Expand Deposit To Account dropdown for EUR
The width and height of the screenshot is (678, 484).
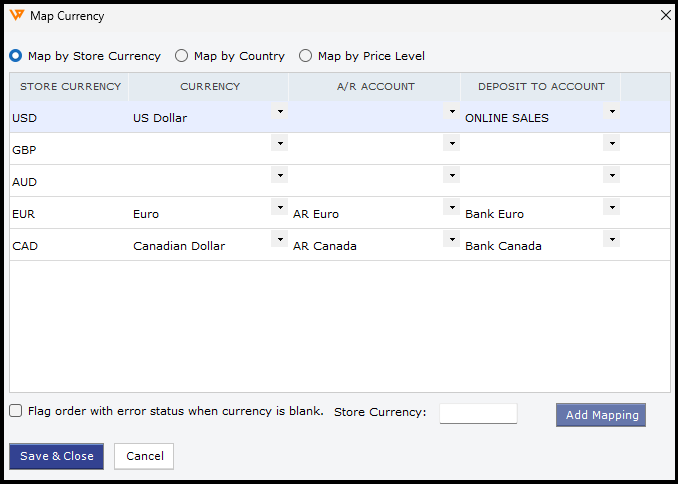coord(612,207)
